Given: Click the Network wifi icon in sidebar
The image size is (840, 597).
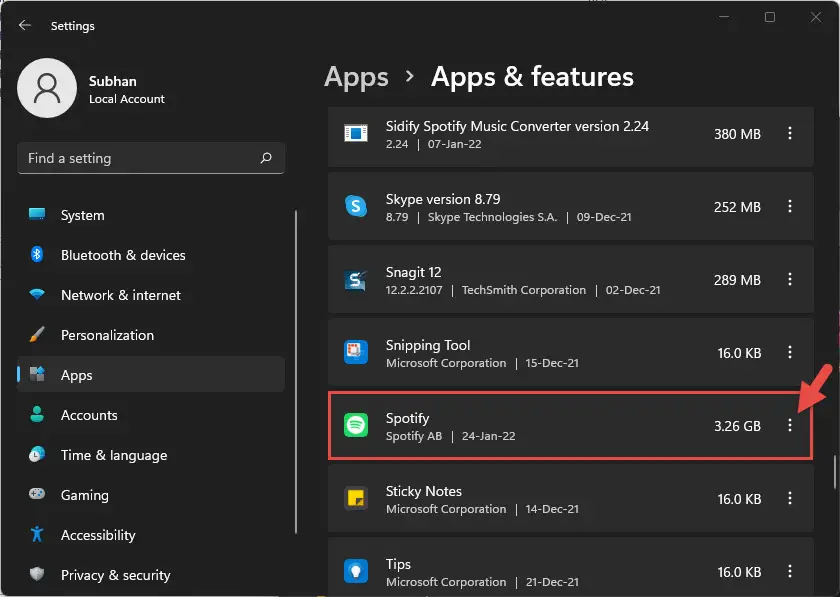Looking at the screenshot, I should pyautogui.click(x=37, y=294).
